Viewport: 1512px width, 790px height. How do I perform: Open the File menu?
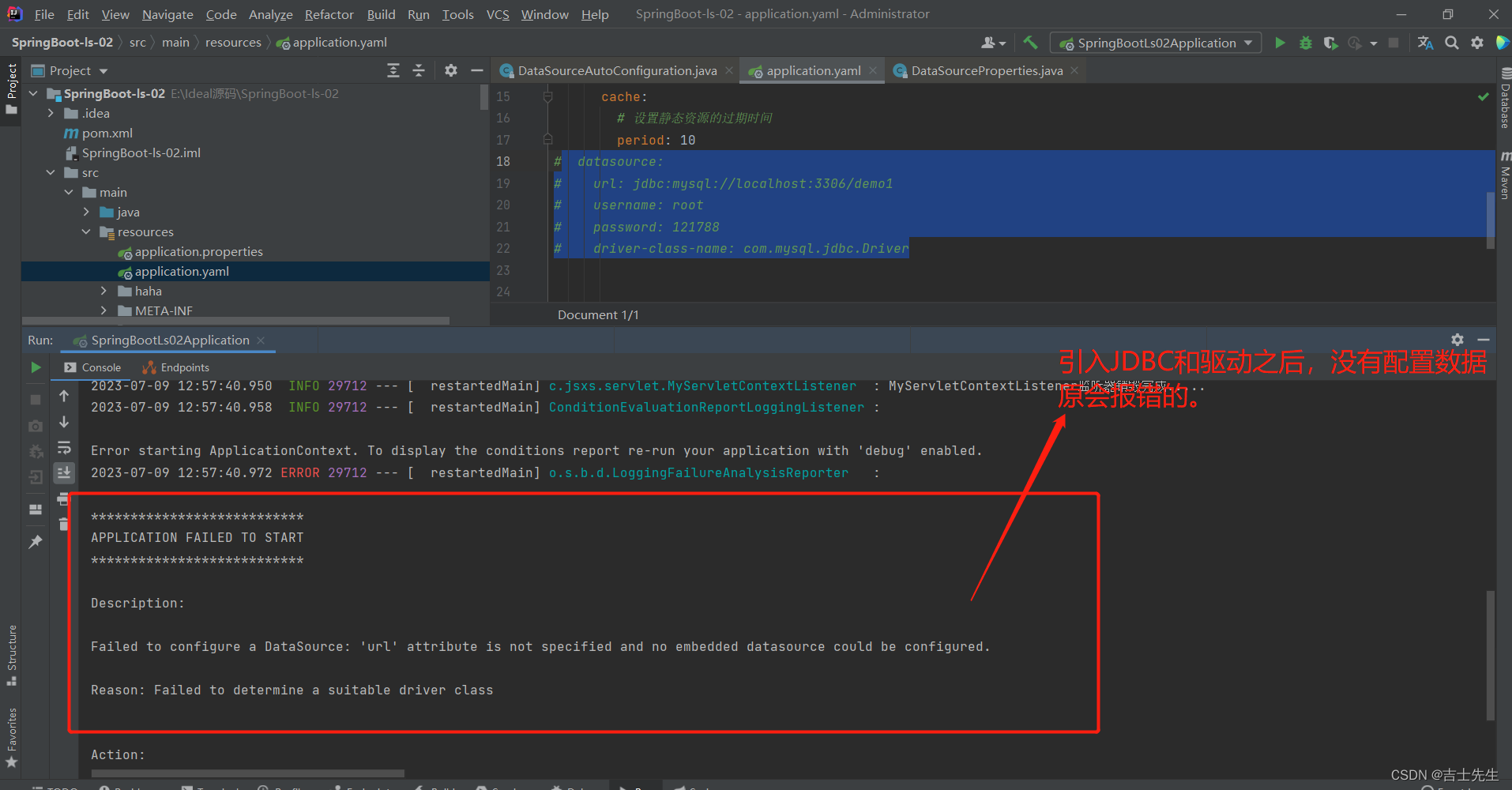click(44, 14)
